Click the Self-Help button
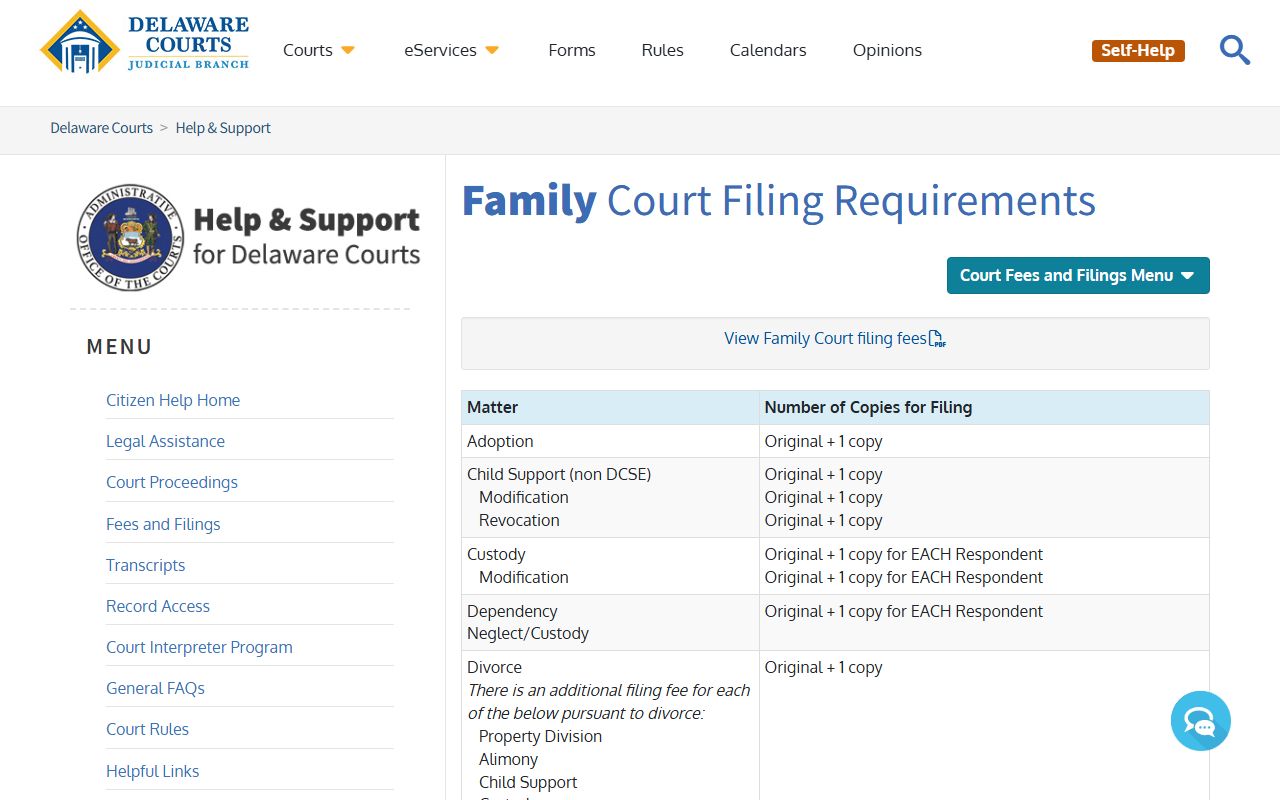The image size is (1280, 800). click(x=1138, y=50)
